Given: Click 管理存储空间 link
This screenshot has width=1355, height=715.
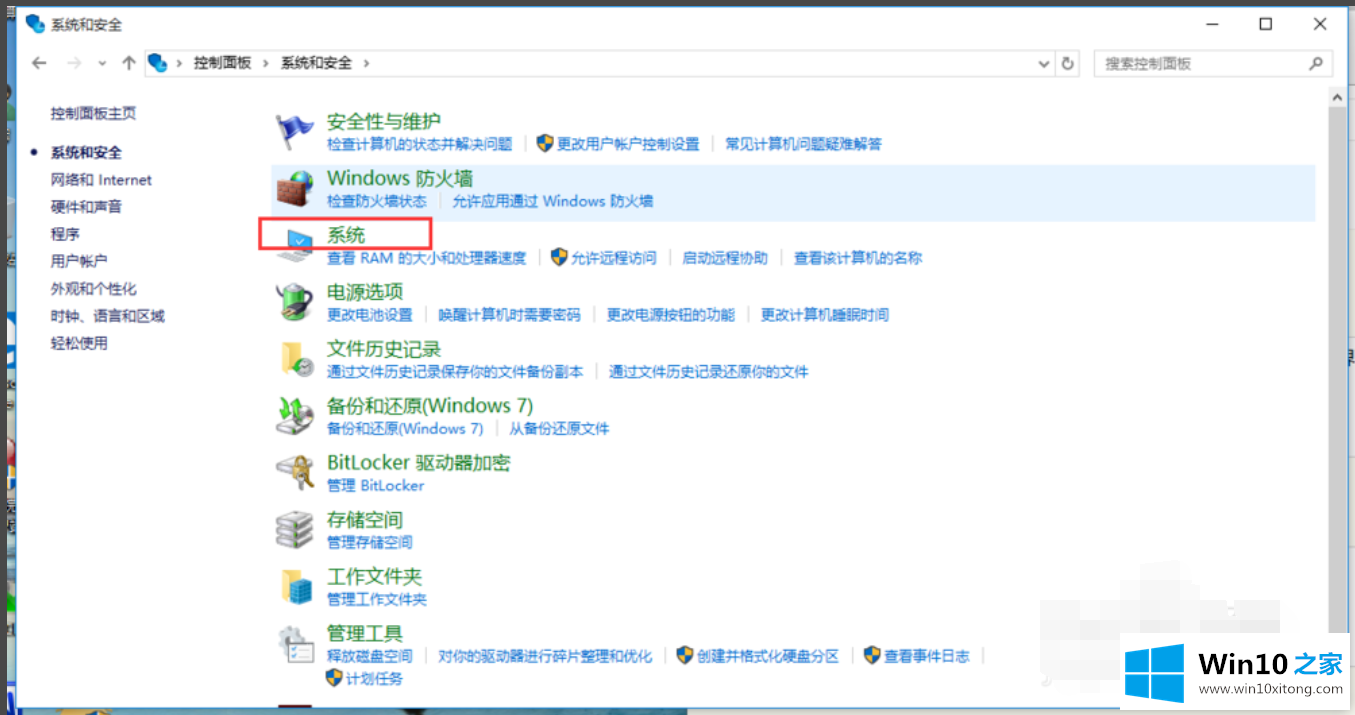Looking at the screenshot, I should (370, 543).
